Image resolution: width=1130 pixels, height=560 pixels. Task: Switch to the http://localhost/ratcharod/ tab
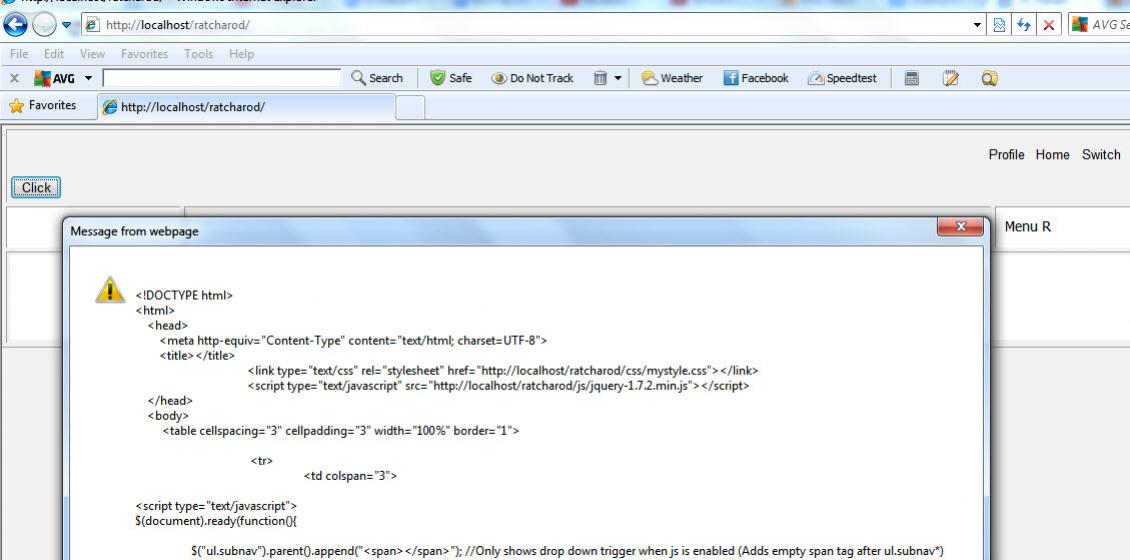tap(246, 107)
